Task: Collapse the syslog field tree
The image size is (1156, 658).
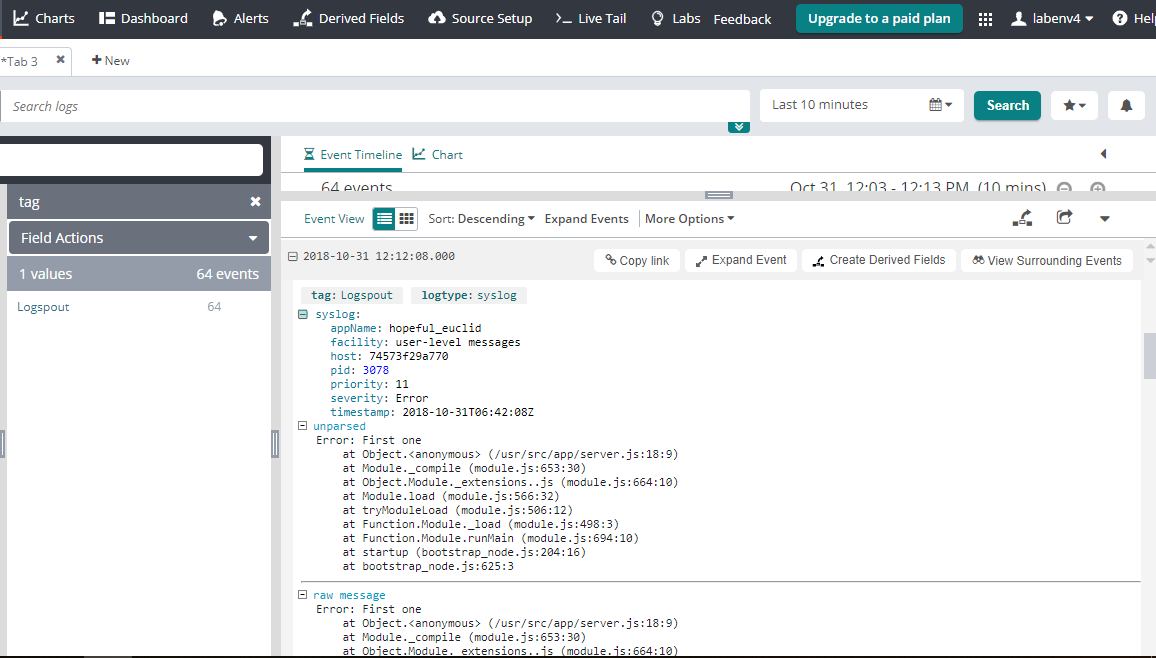Action: pos(303,315)
